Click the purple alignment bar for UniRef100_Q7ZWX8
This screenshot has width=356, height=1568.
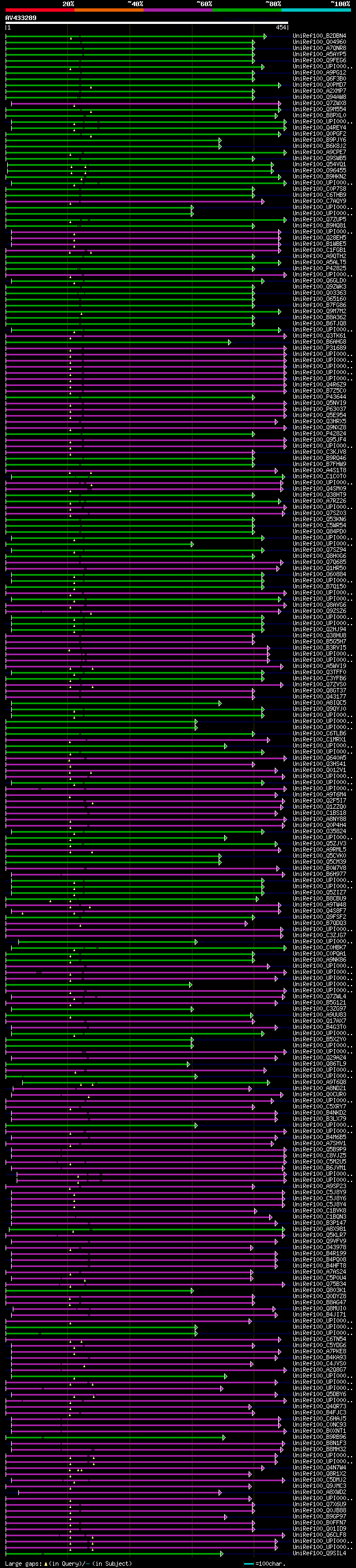click(x=146, y=103)
